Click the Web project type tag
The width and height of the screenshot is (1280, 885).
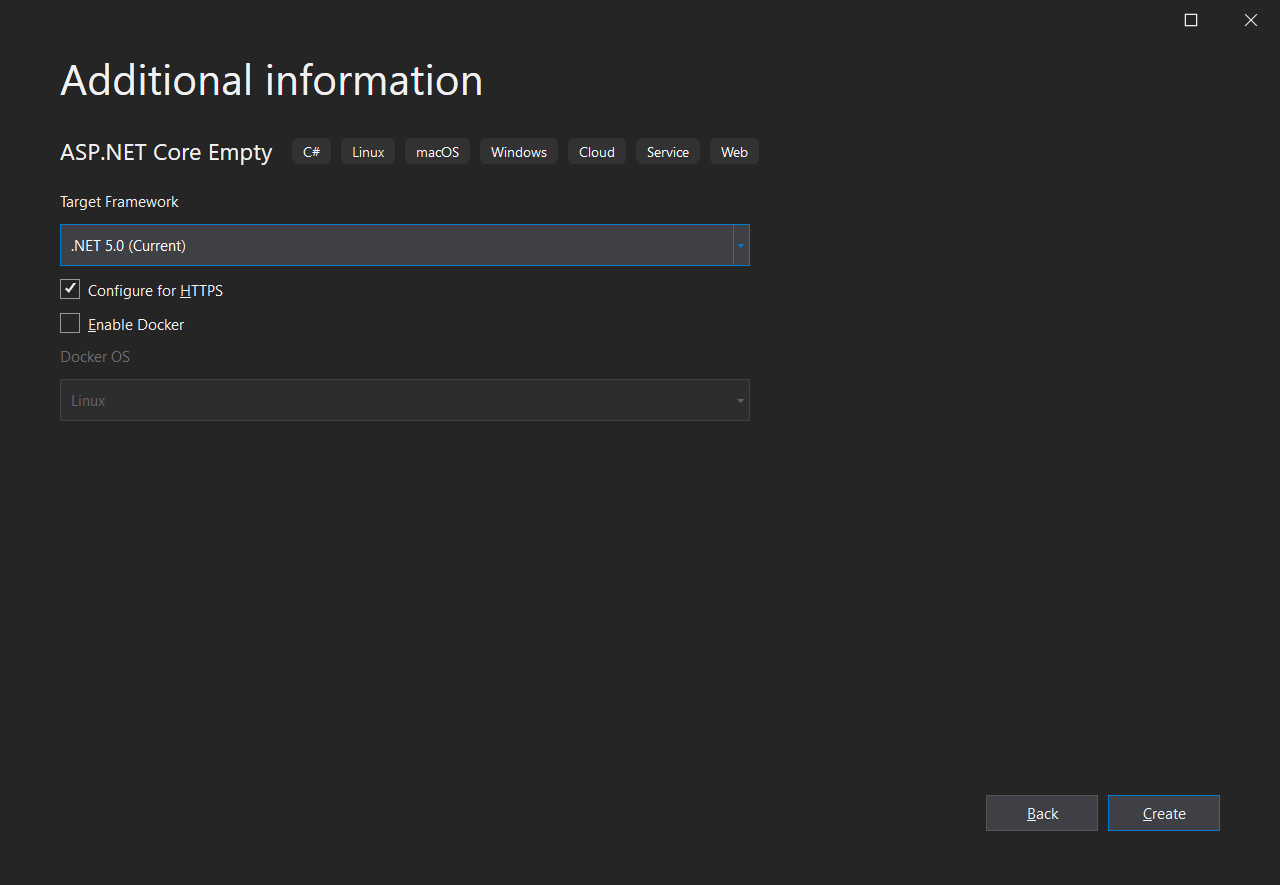click(x=734, y=152)
